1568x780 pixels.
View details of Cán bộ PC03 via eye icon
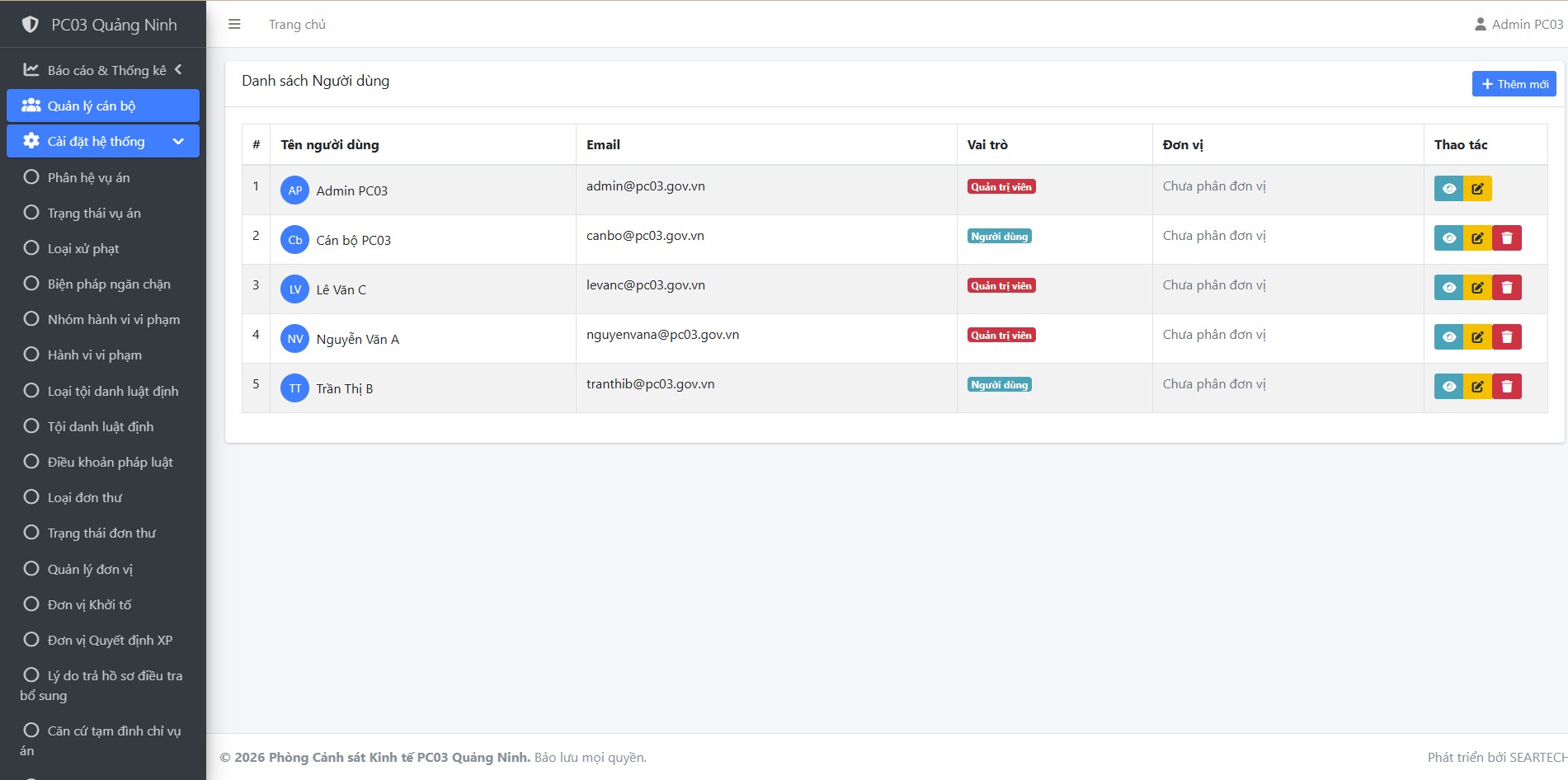(1448, 238)
